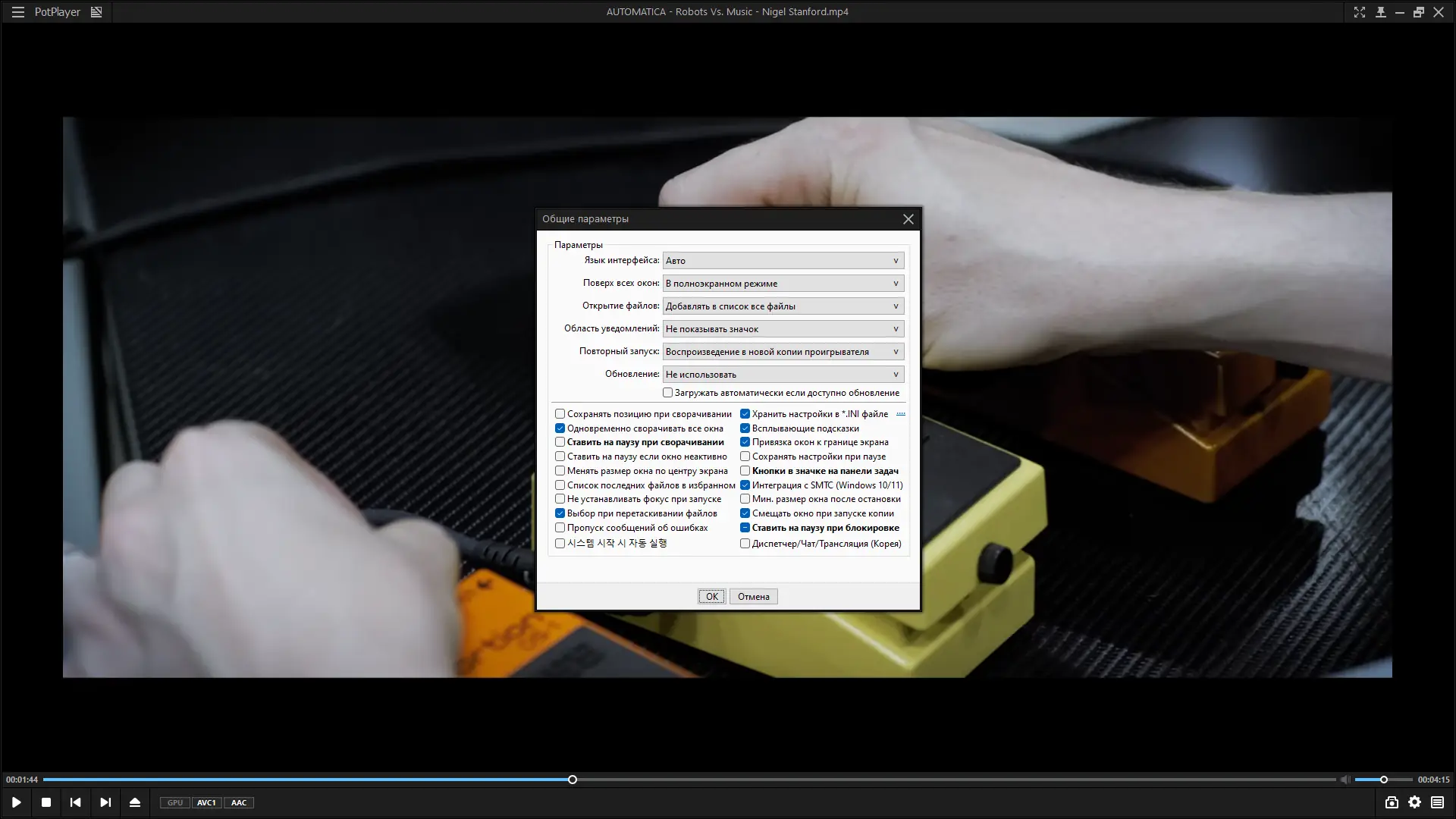Mute audio with the speaker icon

[x=1345, y=780]
